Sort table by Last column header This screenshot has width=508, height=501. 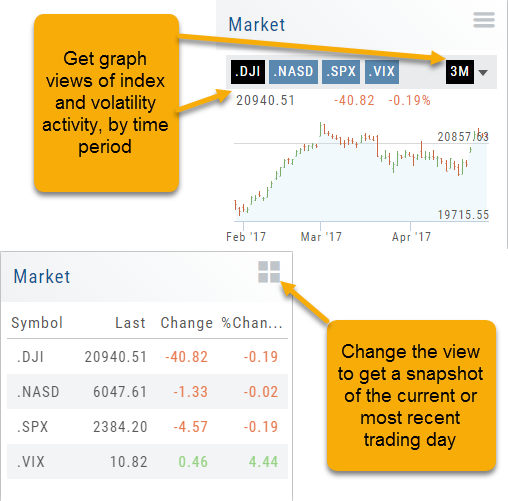[130, 323]
